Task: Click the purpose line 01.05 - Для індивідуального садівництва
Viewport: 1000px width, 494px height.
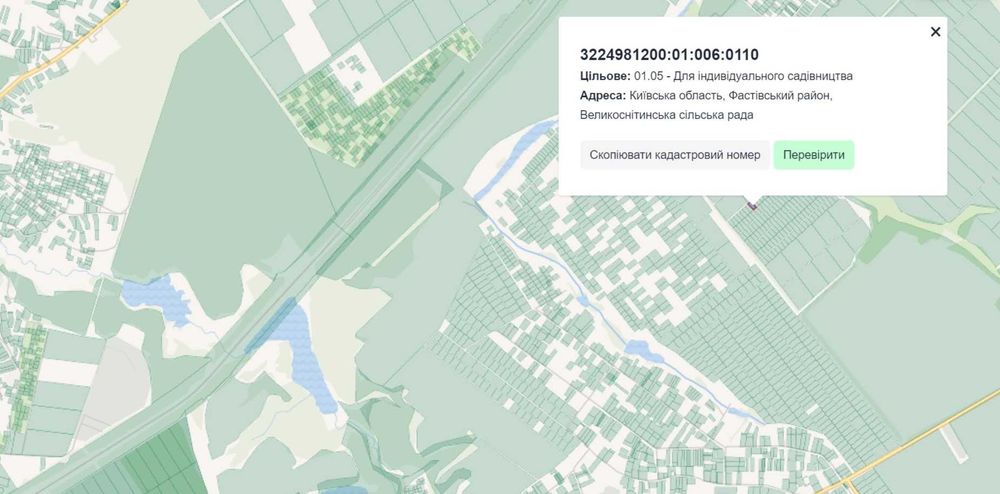Action: tap(743, 76)
